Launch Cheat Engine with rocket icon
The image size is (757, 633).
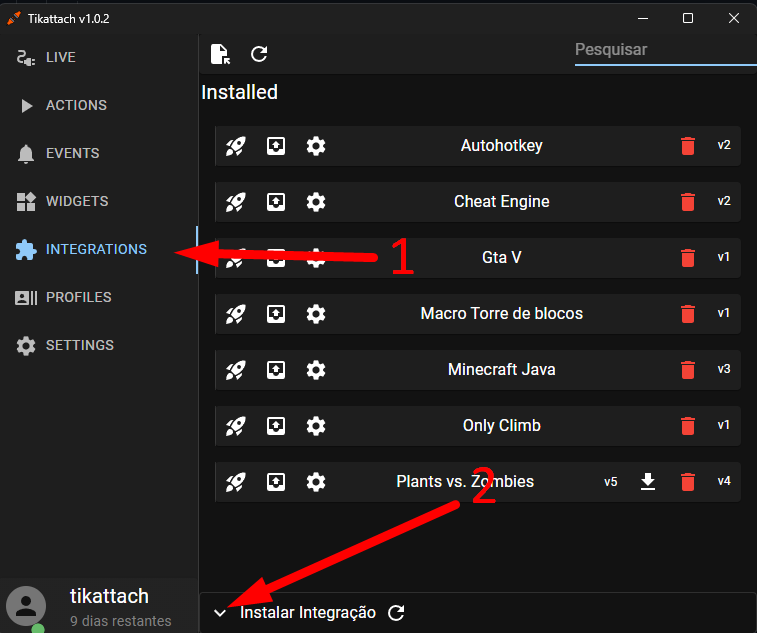[x=236, y=202]
